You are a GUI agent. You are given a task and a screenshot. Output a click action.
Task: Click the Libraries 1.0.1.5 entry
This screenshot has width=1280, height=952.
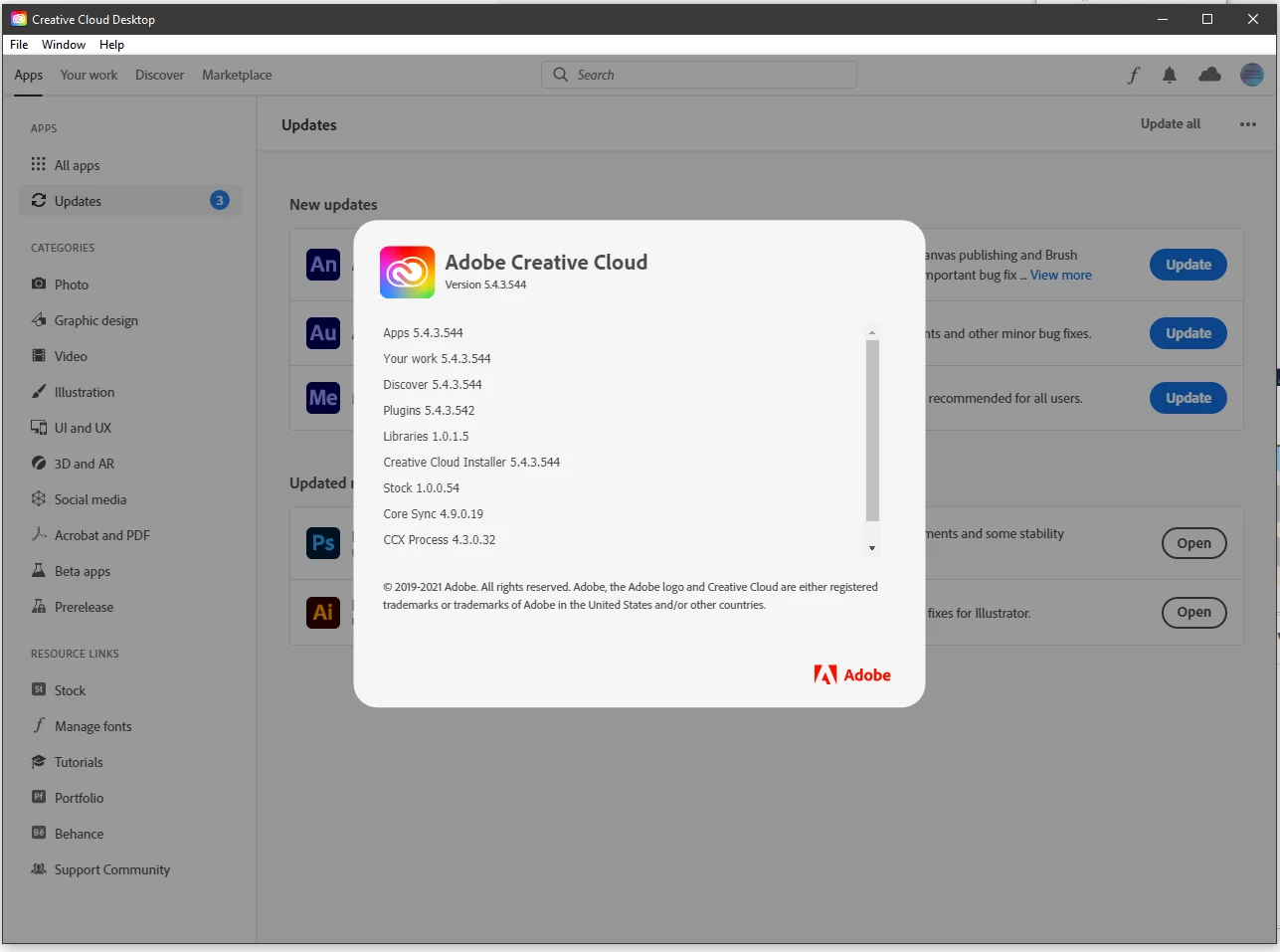tap(426, 437)
